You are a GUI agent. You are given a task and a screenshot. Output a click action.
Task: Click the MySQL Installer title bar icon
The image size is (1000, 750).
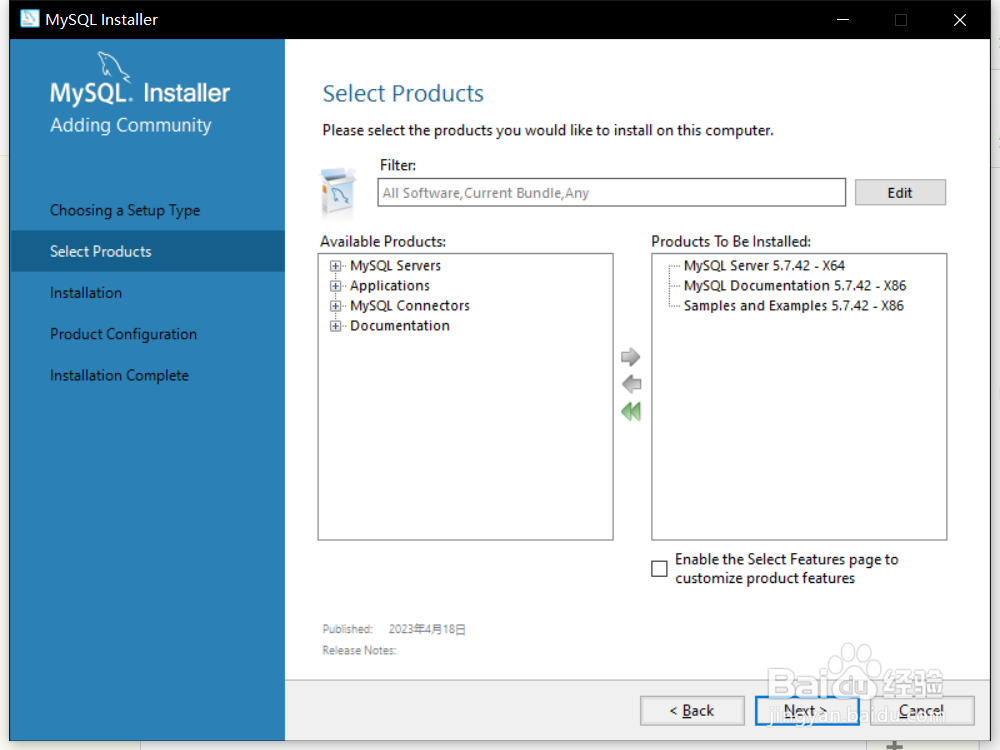(x=29, y=19)
